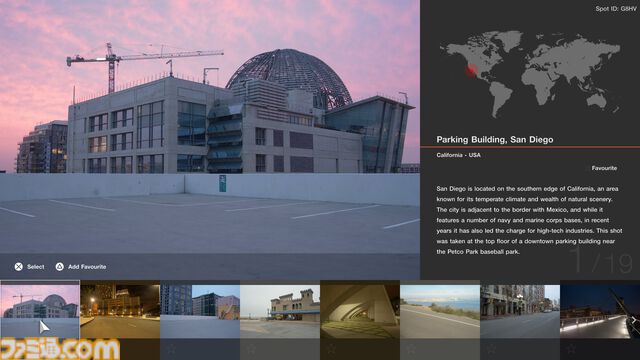Click the triangle Add Favourite icon
The height and width of the screenshot is (360, 640).
coord(60,267)
